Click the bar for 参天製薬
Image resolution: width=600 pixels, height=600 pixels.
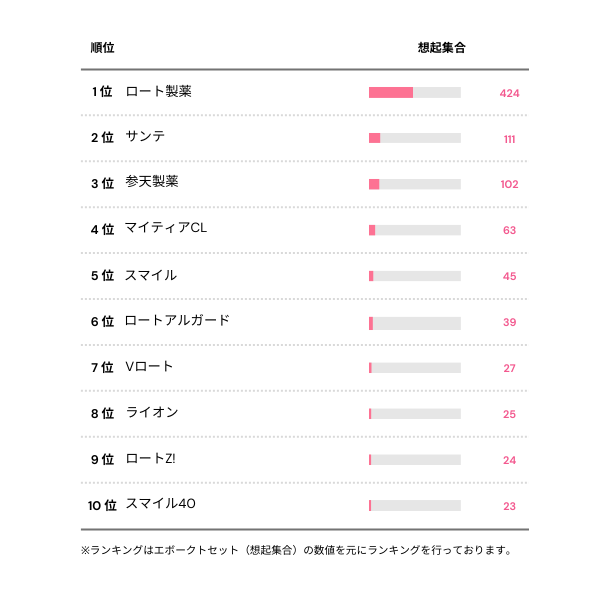pyautogui.click(x=414, y=184)
